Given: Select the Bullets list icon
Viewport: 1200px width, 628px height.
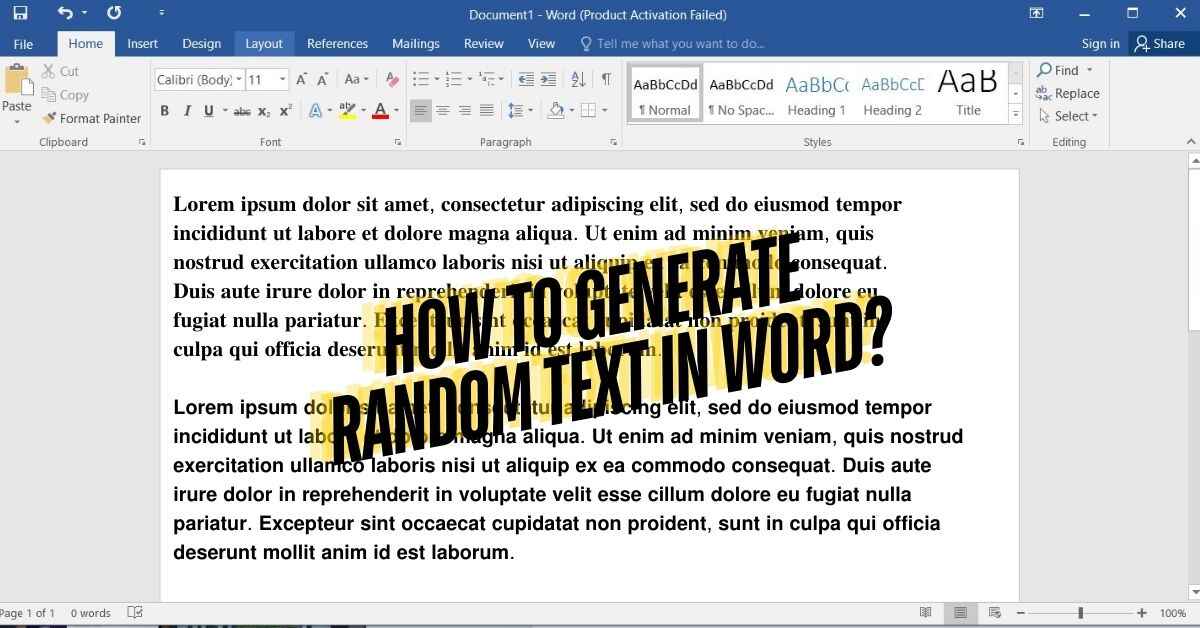Looking at the screenshot, I should point(420,79).
